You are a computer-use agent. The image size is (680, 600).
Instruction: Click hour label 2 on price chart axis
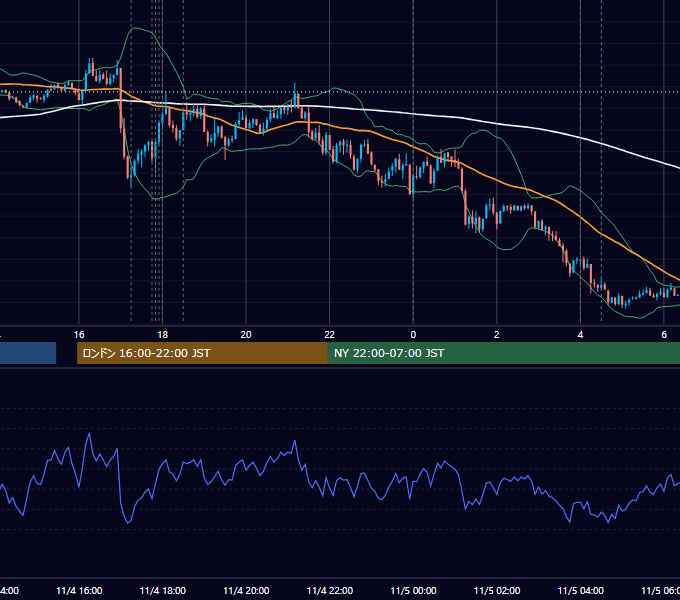497,335
